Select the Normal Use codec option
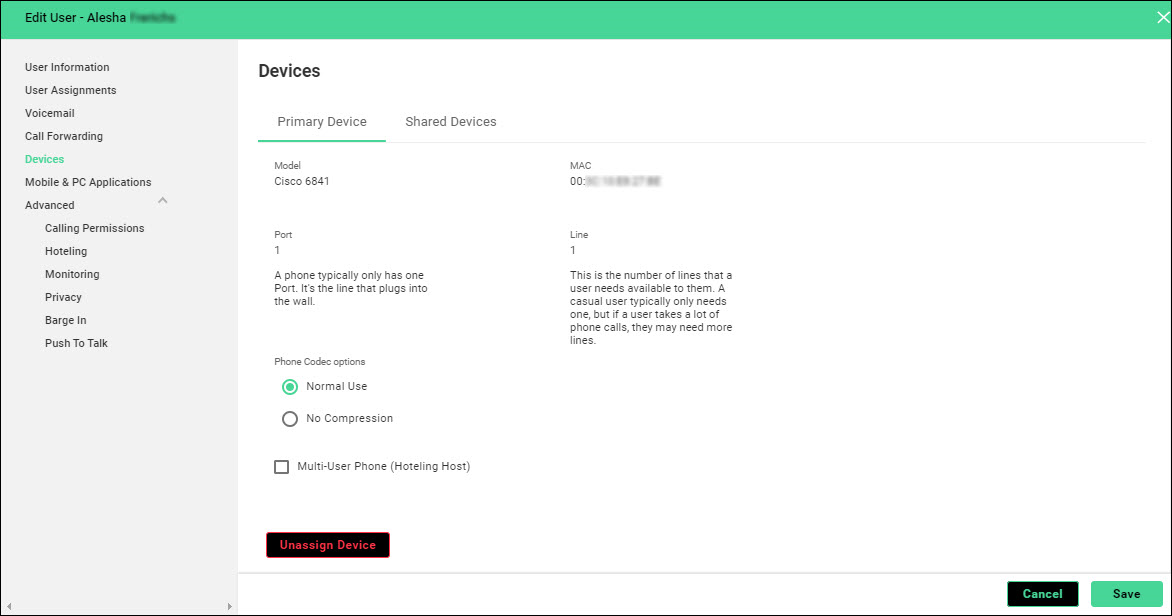This screenshot has width=1172, height=616. [x=290, y=387]
